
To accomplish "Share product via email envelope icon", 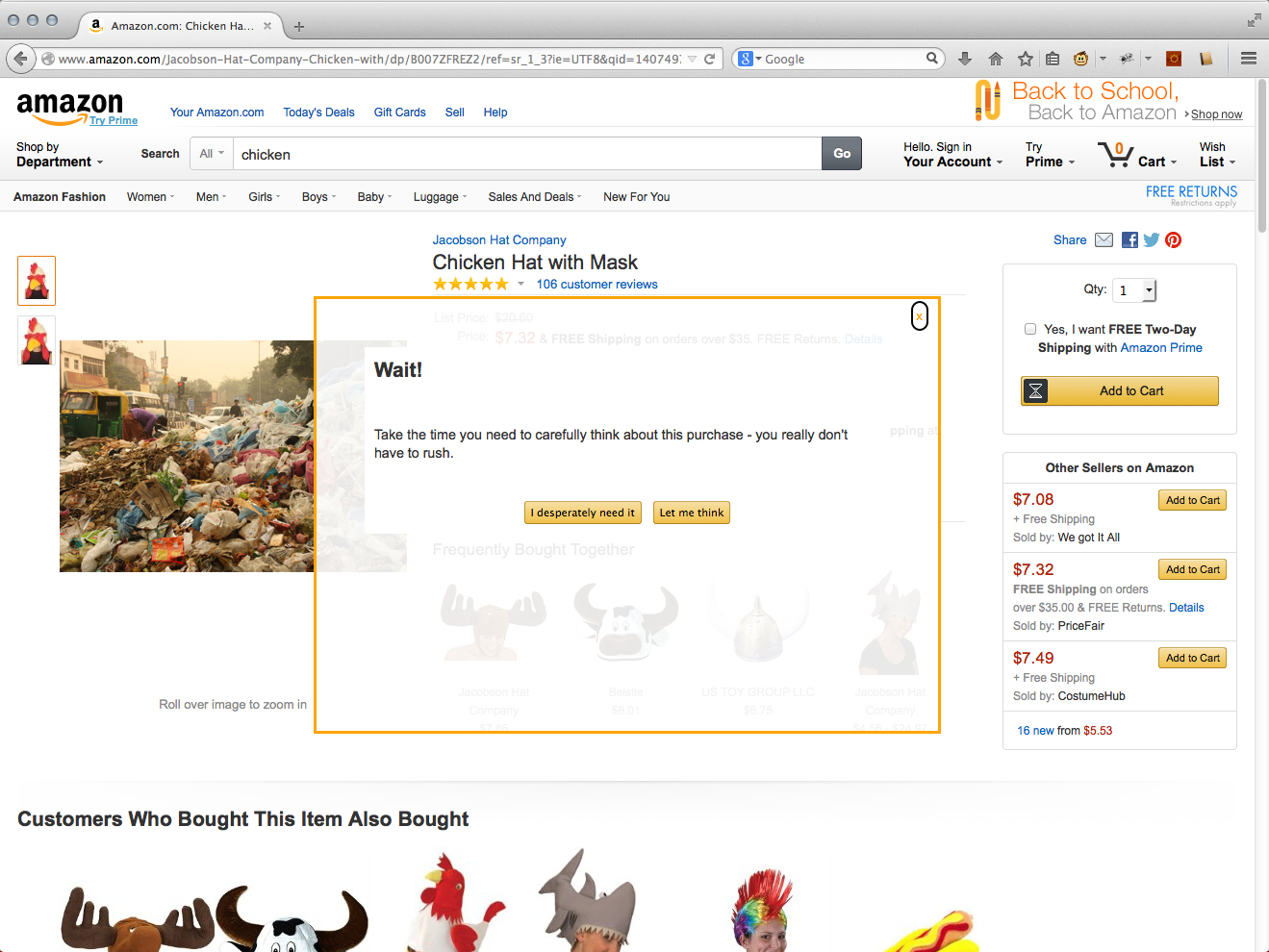I will click(1104, 240).
